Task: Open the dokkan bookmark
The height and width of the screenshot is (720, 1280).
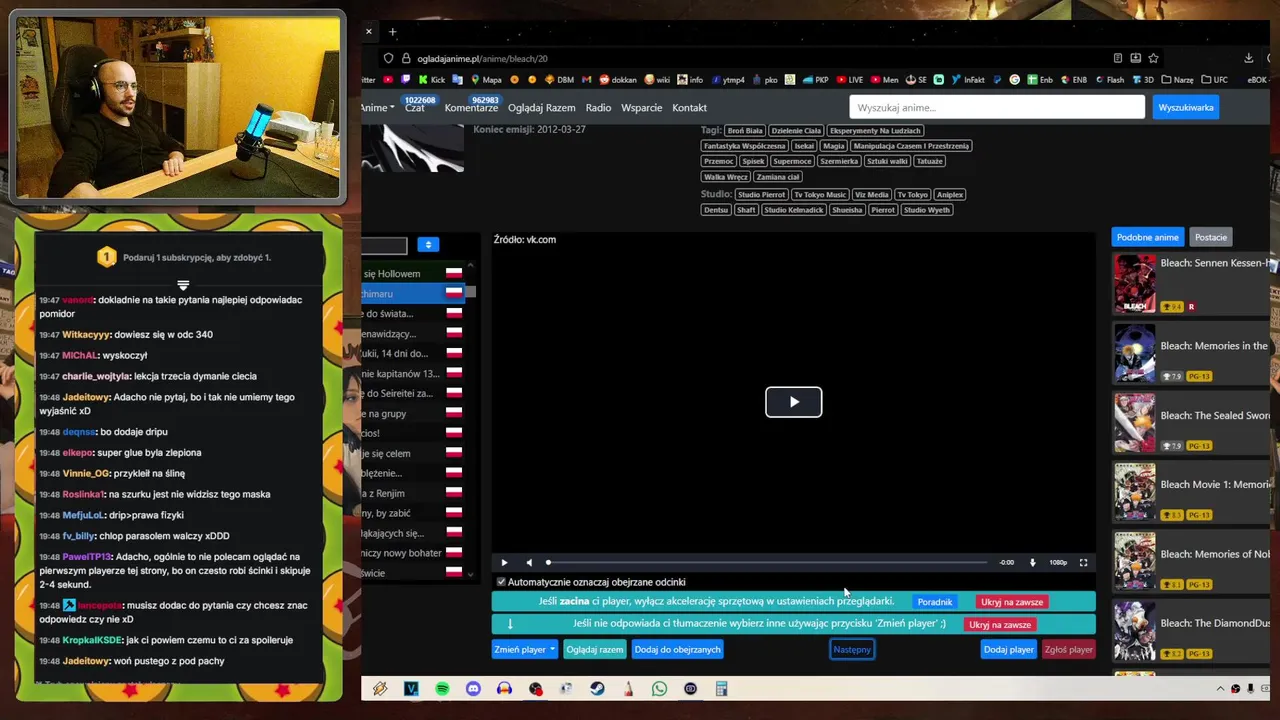Action: pos(617,80)
